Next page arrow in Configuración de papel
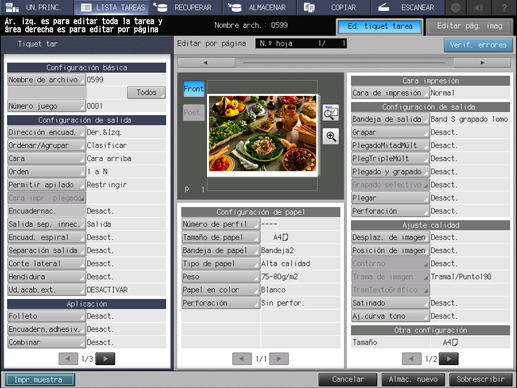The height and width of the screenshot is (388, 517). tap(279, 359)
